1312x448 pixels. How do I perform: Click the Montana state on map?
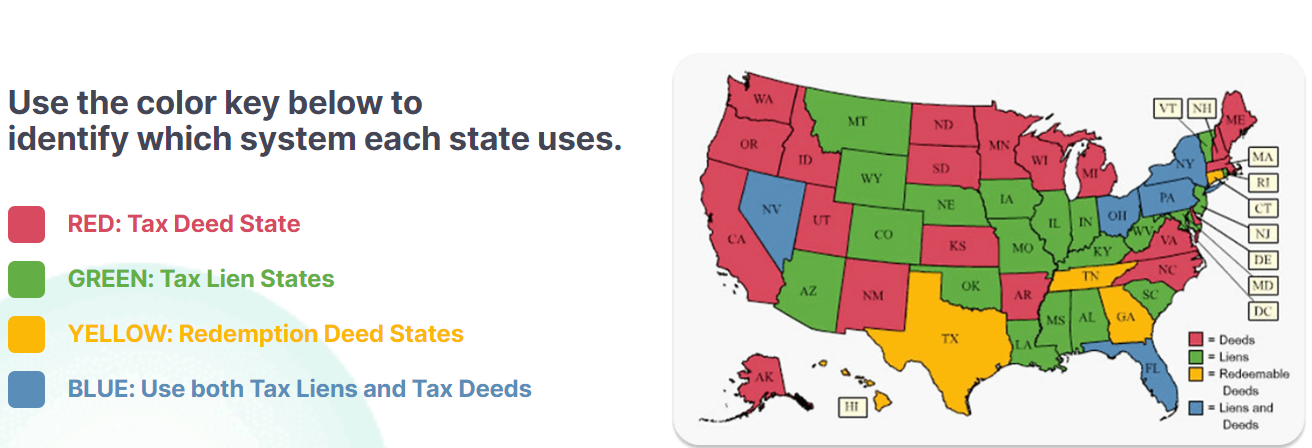point(855,122)
